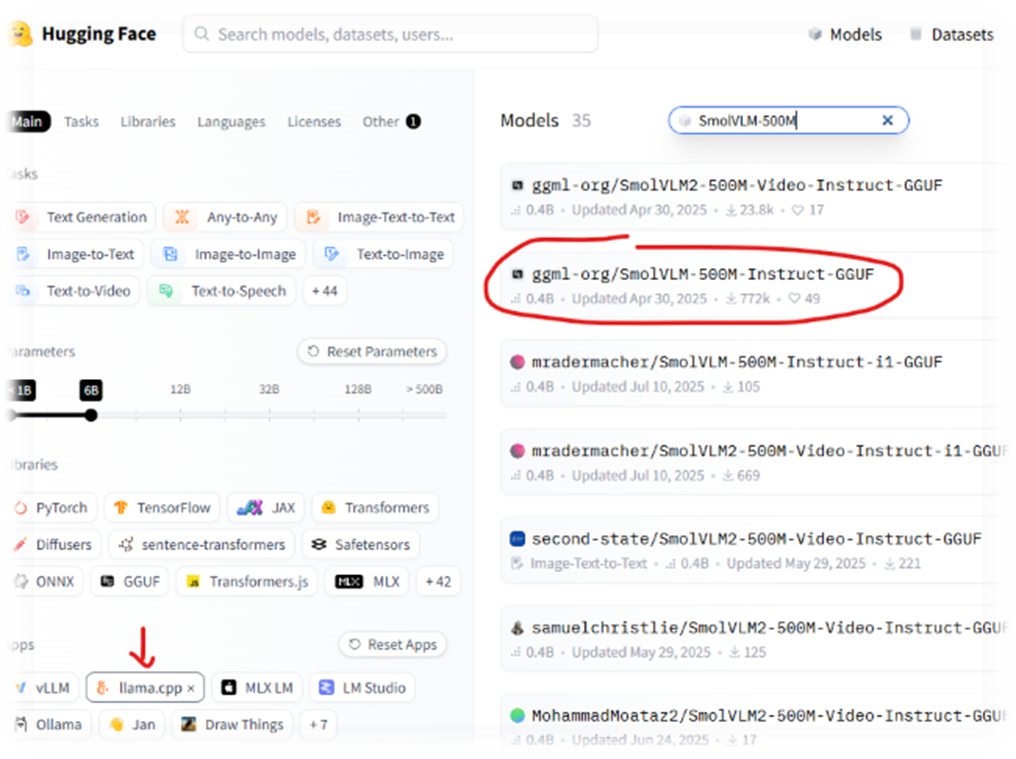Expand the +44 more tasks list

(324, 291)
